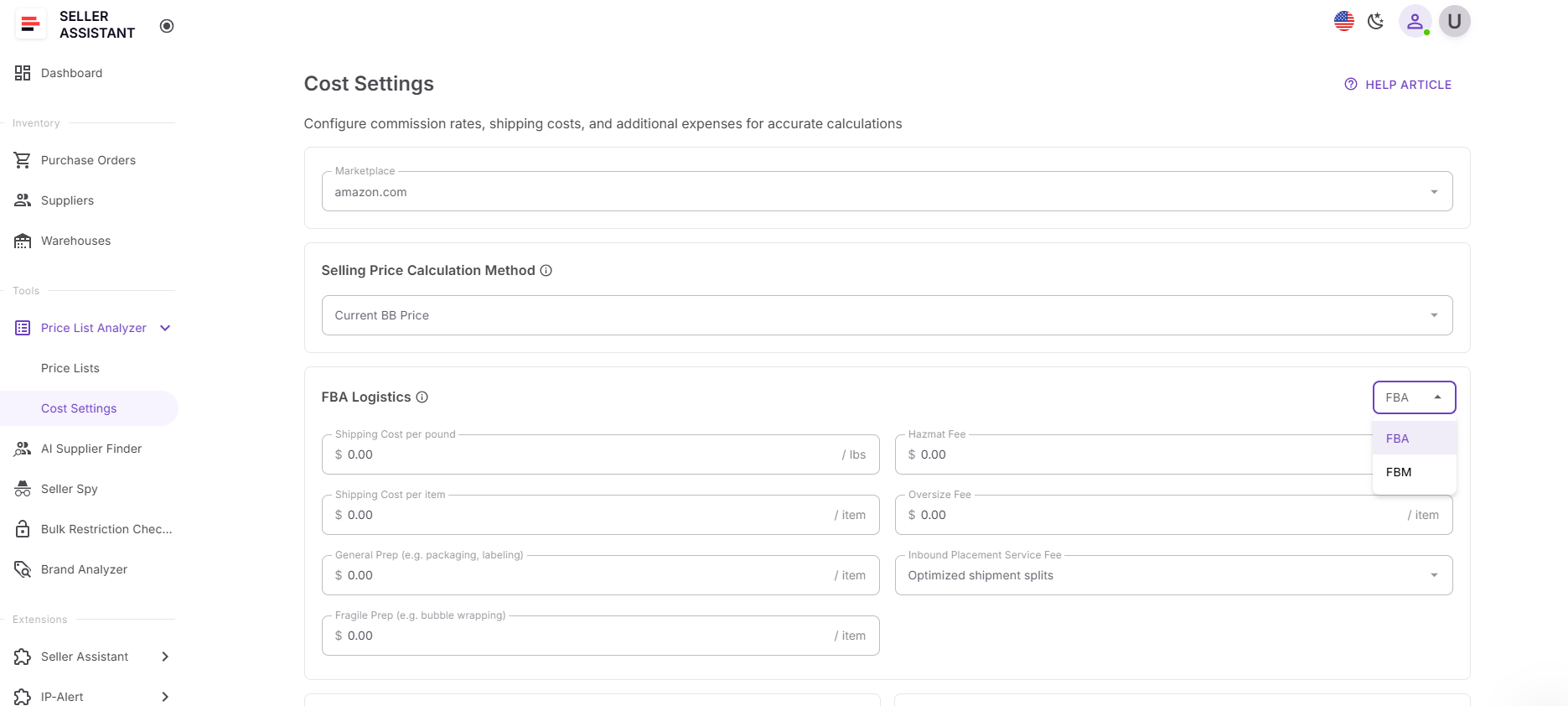Image resolution: width=1568 pixels, height=706 pixels.
Task: Click the Price List Analyzer list icon
Action: [x=23, y=328]
